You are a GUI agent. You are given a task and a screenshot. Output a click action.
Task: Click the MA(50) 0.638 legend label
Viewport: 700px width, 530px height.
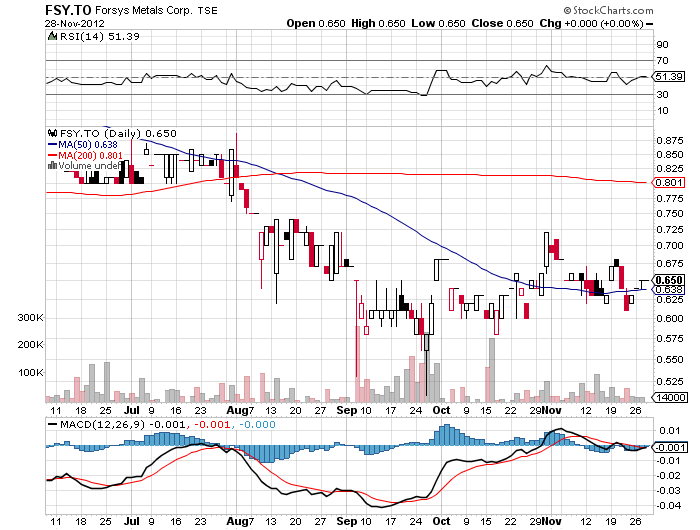click(x=88, y=145)
